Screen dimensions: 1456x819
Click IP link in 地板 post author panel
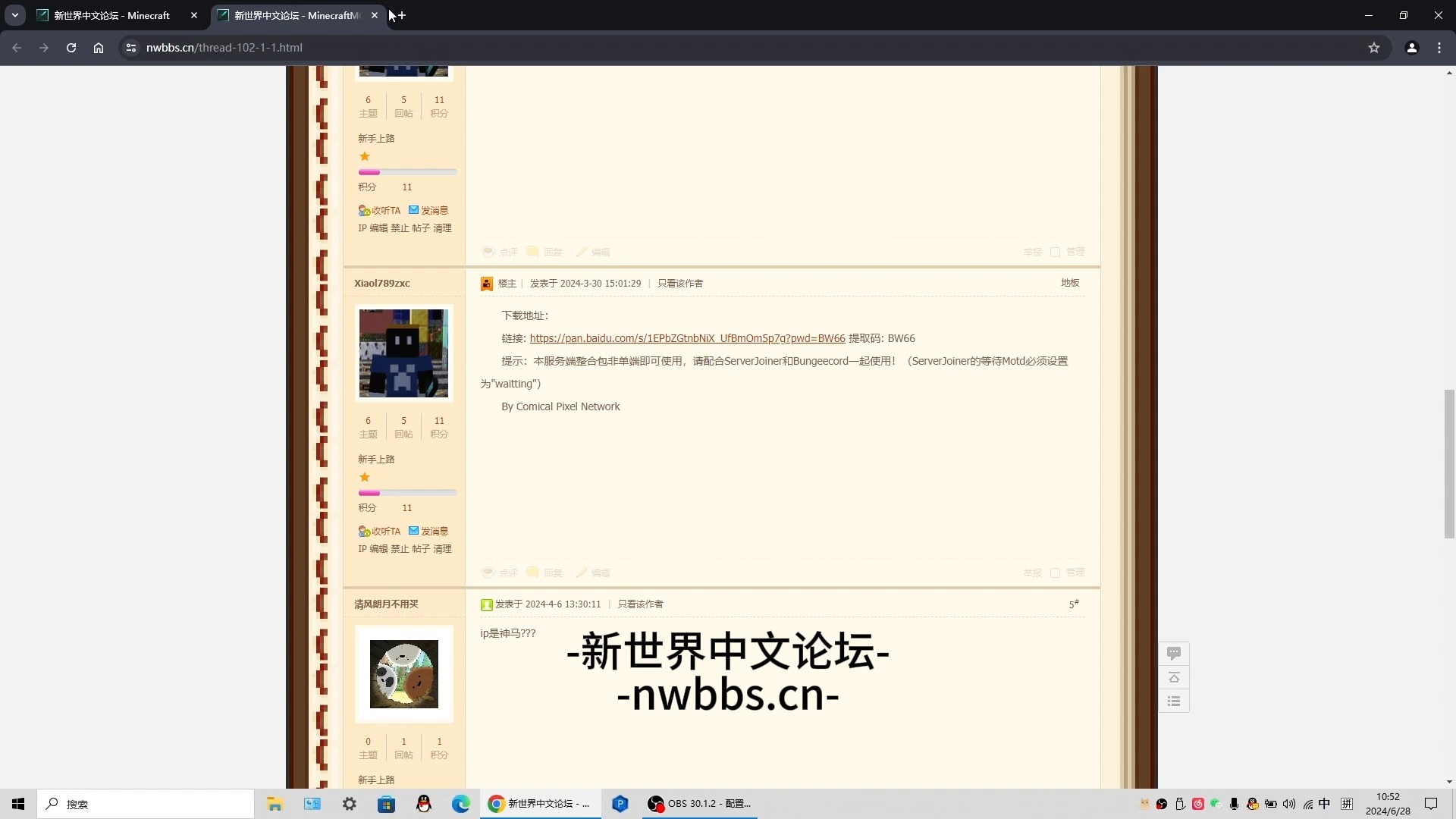362,548
